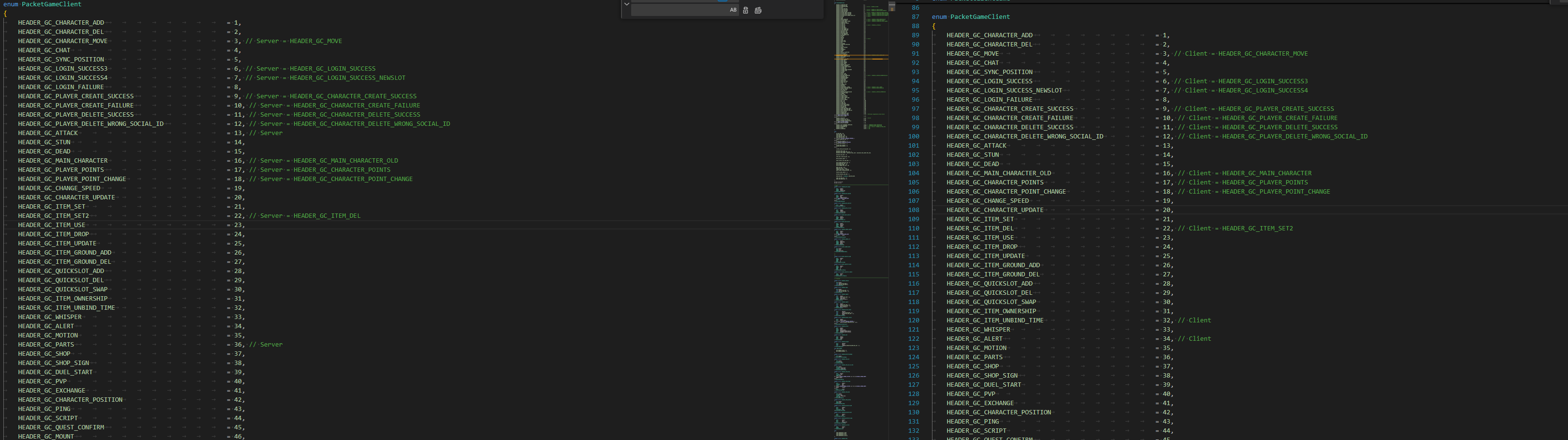Click the orange highlighted marker in the minimap
The image size is (1568, 440).
pos(861,57)
